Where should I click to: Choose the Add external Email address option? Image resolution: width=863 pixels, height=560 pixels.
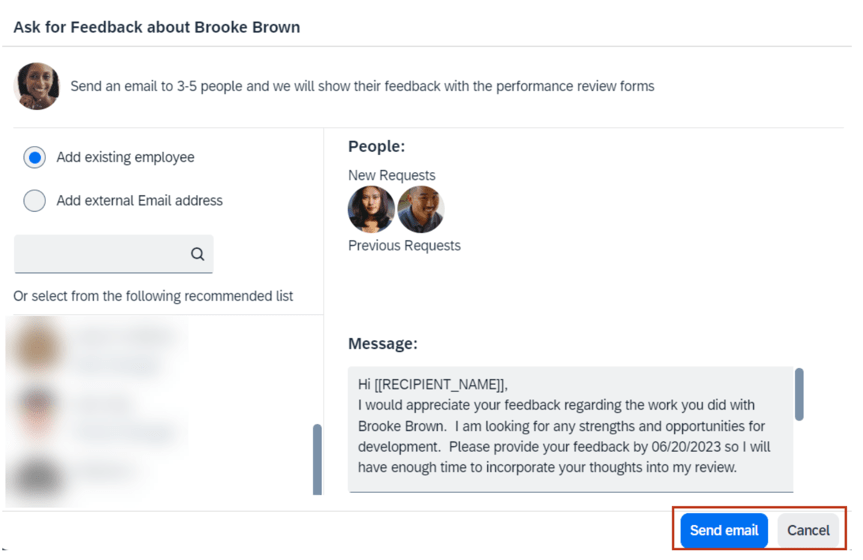click(x=35, y=201)
